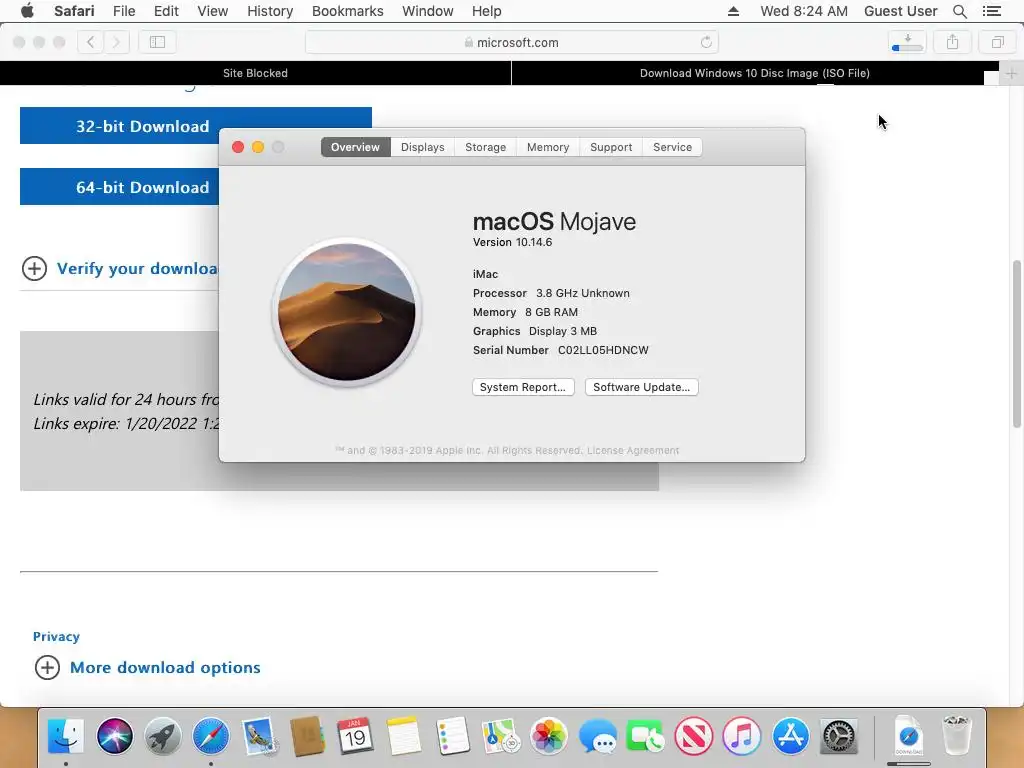Switch to the Storage tab
The image size is (1024, 768).
point(485,147)
